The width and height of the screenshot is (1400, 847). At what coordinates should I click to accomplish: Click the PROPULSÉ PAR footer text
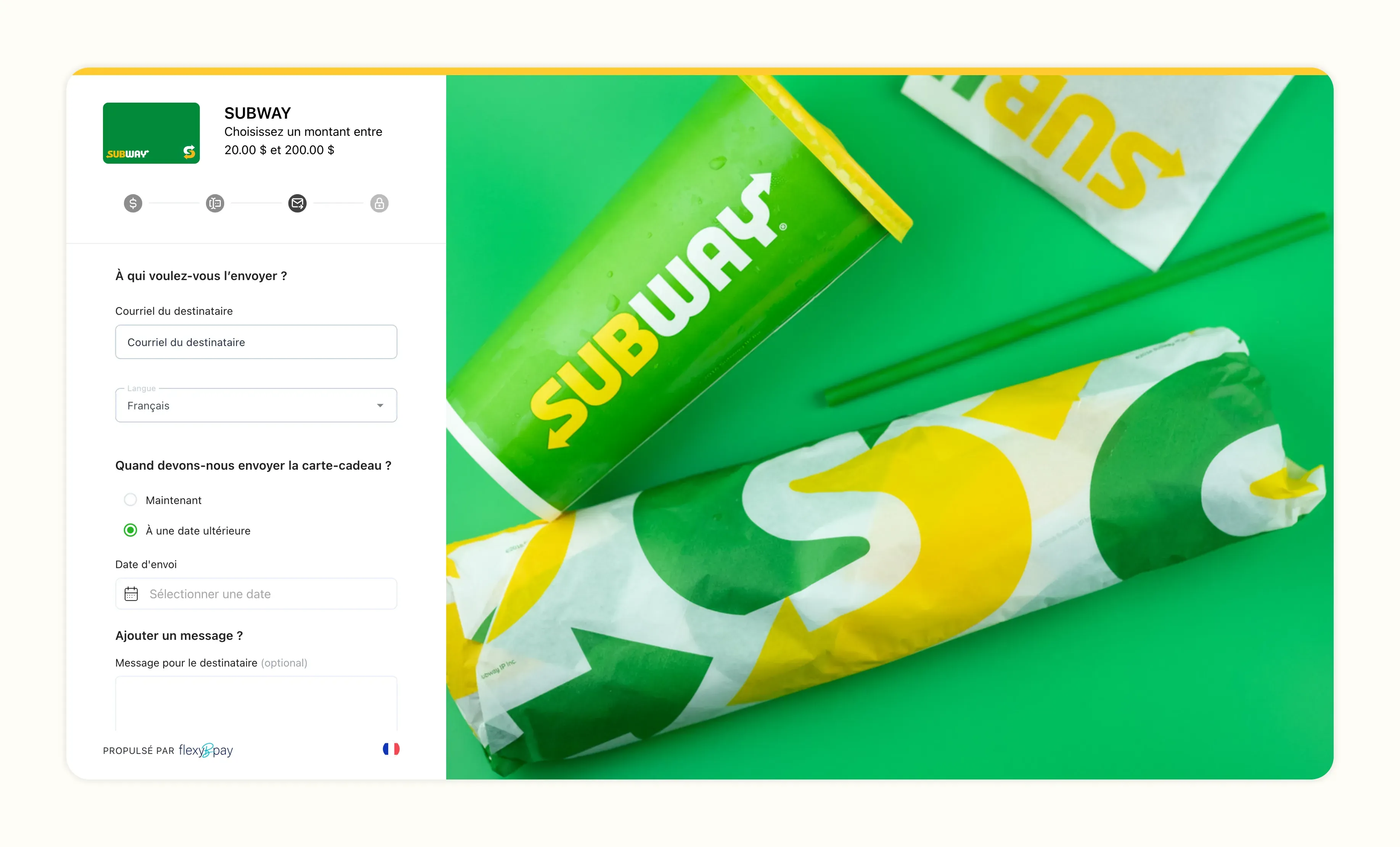point(139,750)
